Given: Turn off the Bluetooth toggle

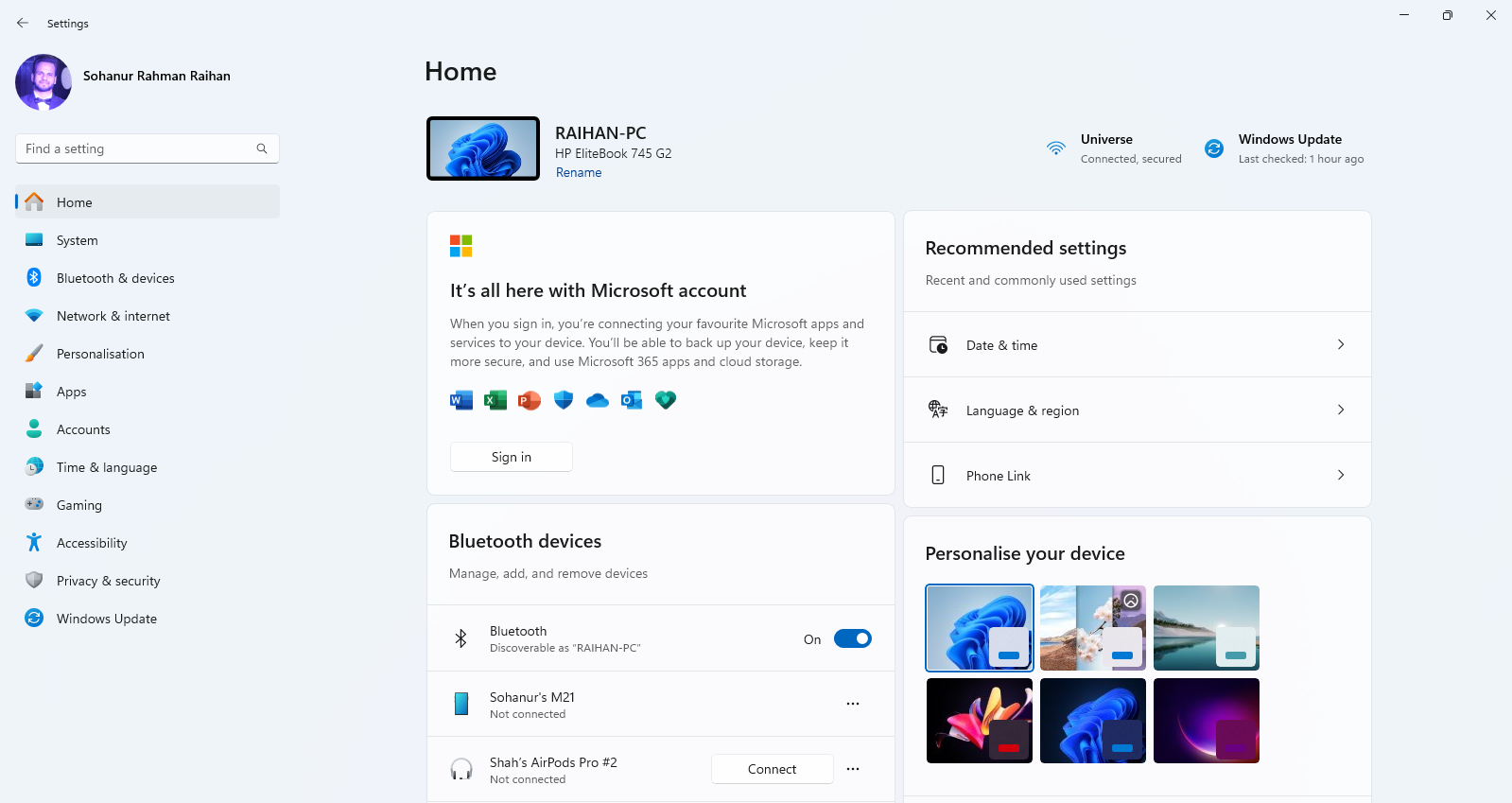Looking at the screenshot, I should (x=853, y=638).
